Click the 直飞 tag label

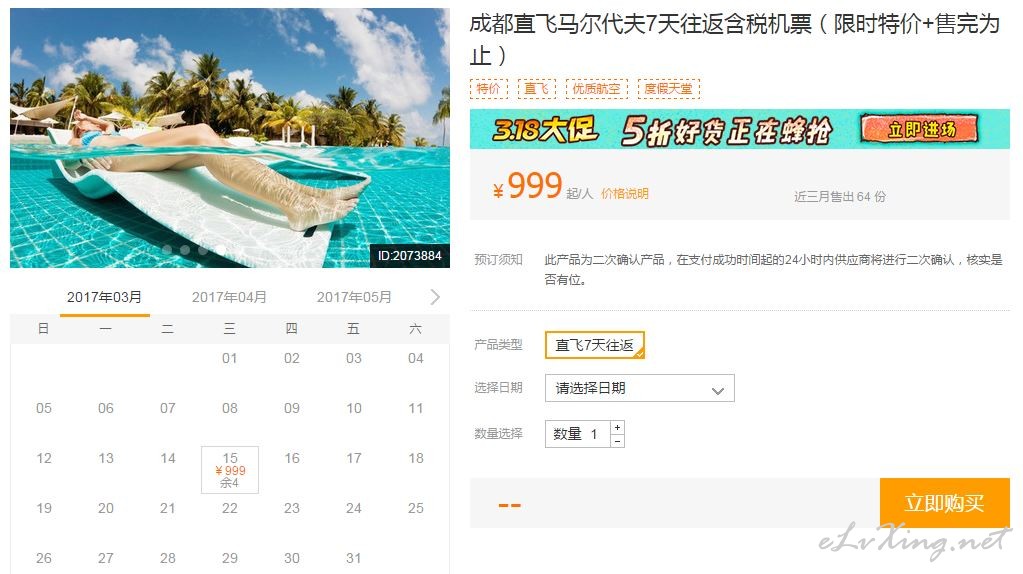click(536, 89)
